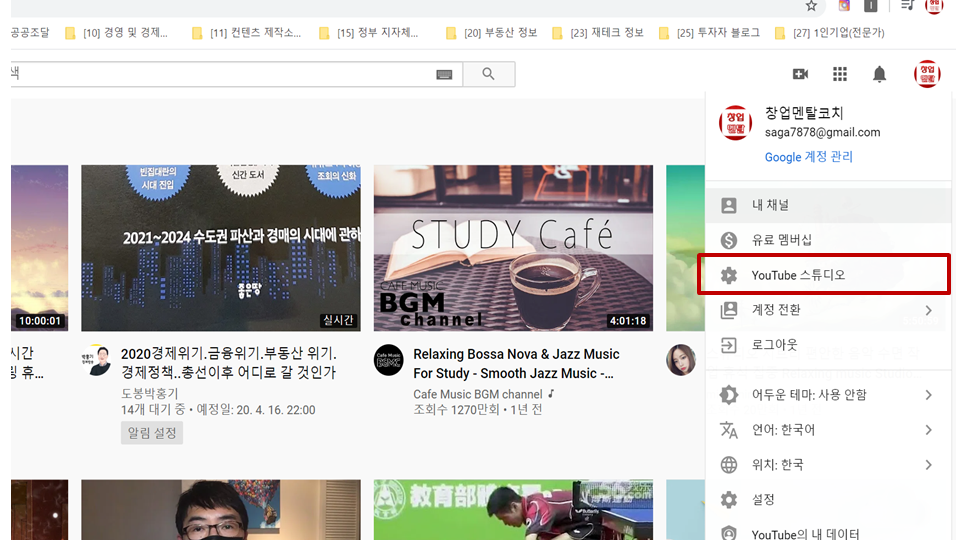Open the [20] 부동산 정보 bookmark folder
Screen dimensions: 960x540
(x=492, y=33)
